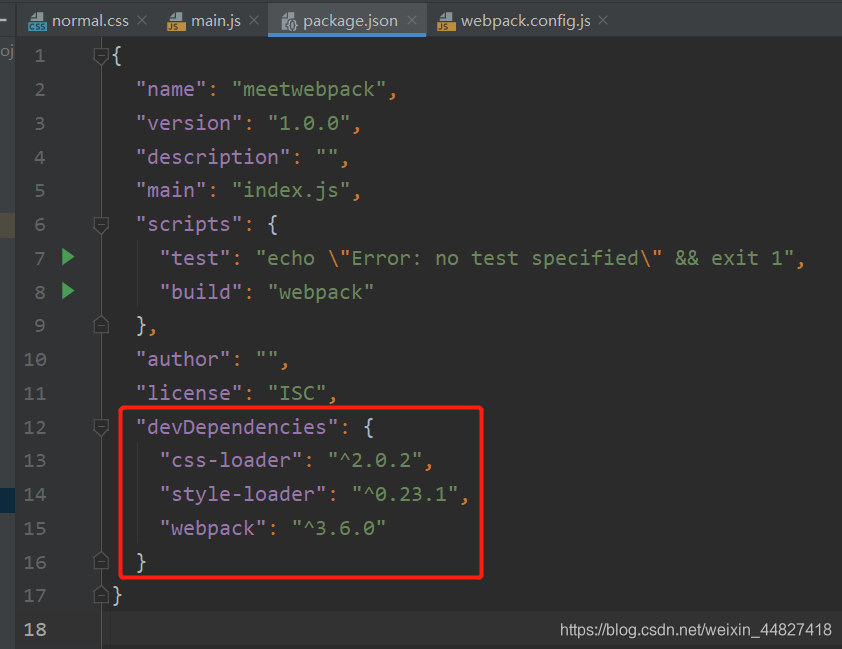The image size is (842, 649).
Task: Select the package.json tab
Action: (347, 20)
